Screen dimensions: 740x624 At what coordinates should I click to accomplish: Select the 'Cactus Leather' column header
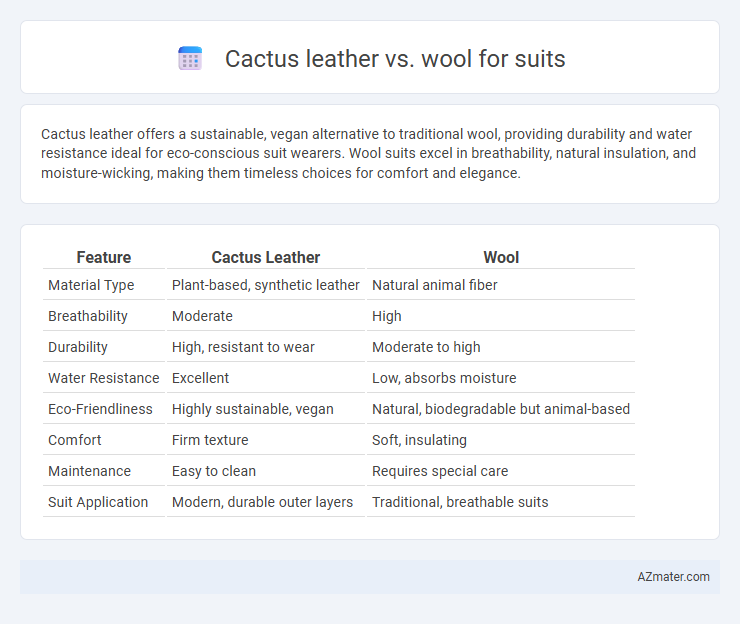266,257
